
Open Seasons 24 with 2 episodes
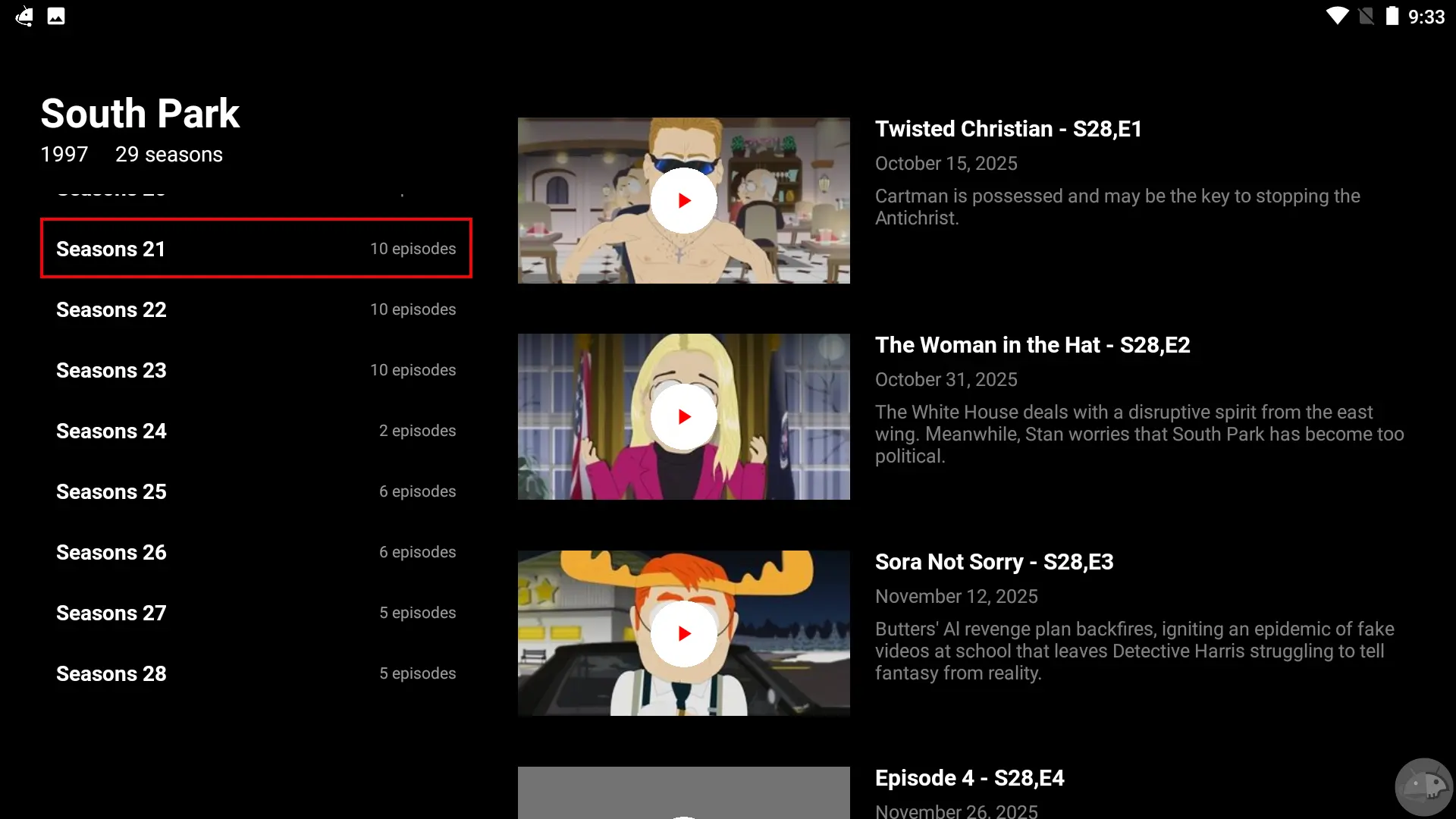[256, 431]
